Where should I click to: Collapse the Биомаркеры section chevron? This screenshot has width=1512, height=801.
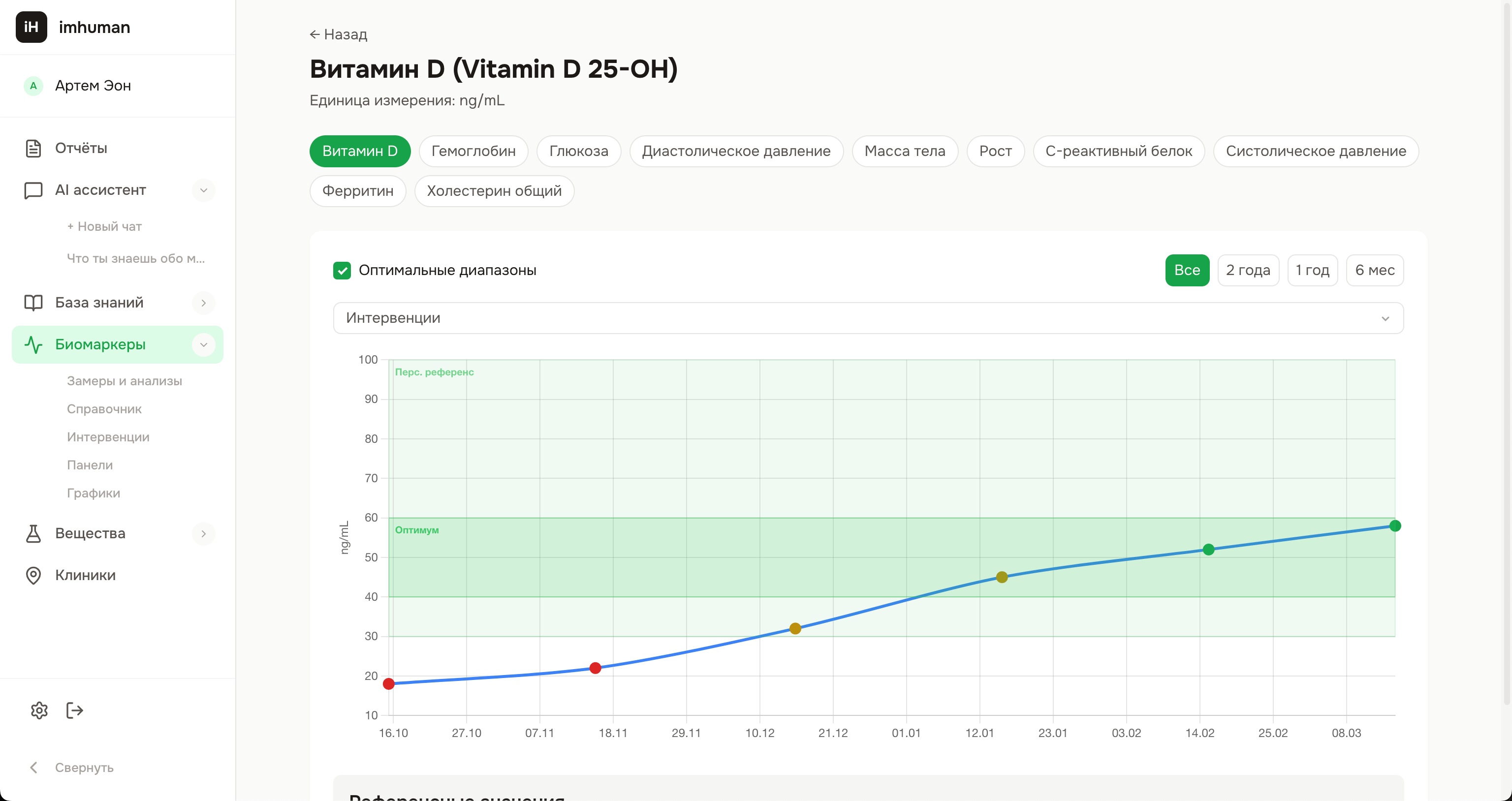[x=204, y=344]
